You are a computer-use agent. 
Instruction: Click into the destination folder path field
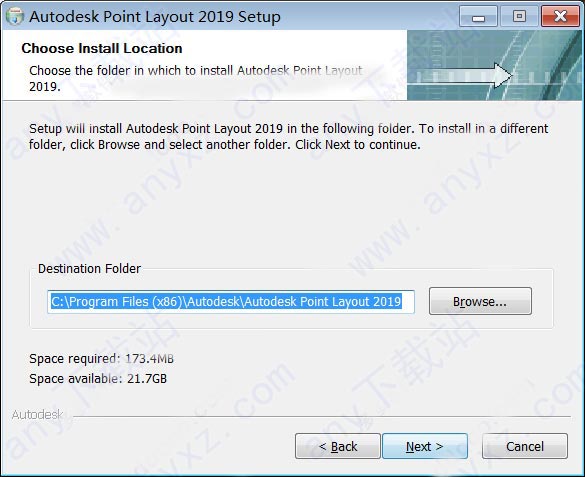(231, 301)
